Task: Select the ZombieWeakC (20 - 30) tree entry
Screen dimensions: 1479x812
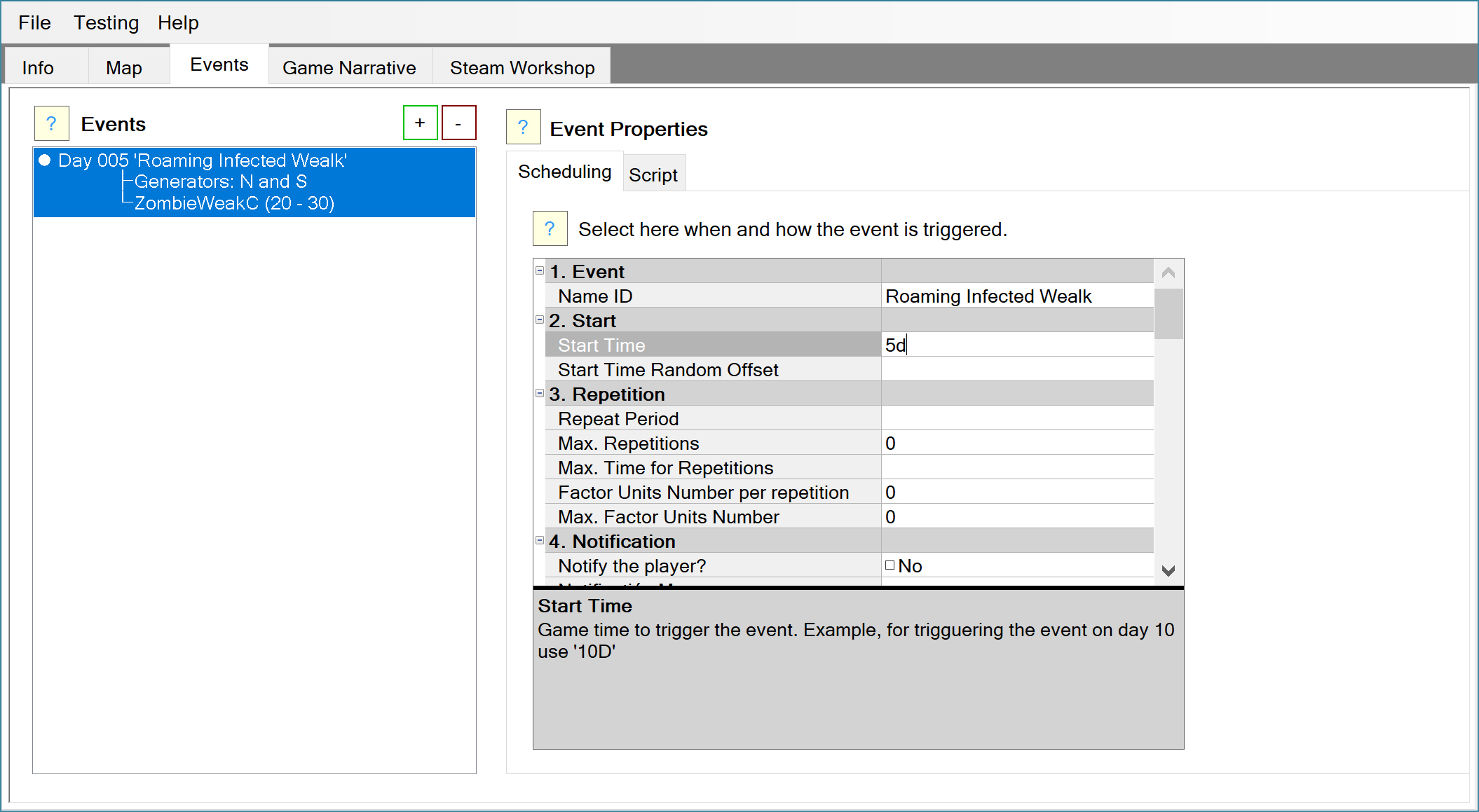Action: [x=234, y=203]
